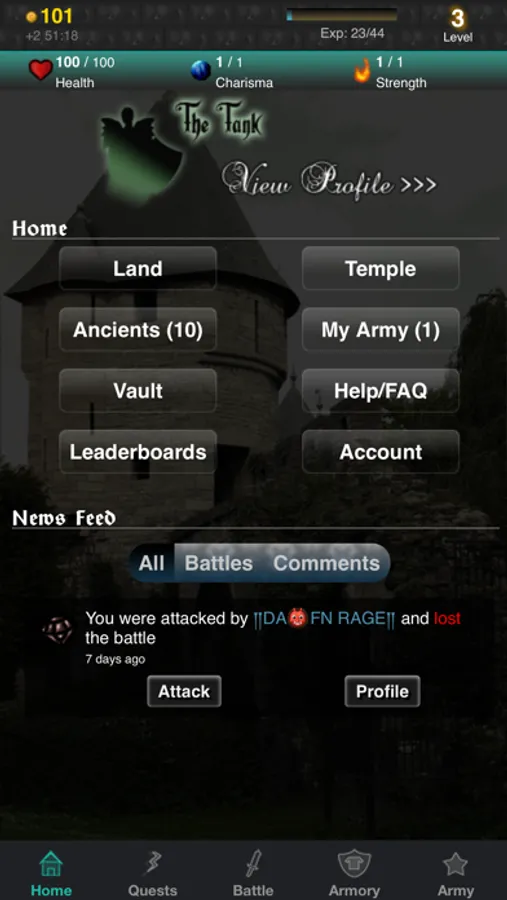
Task: Open the Army star icon
Action: 455,864
